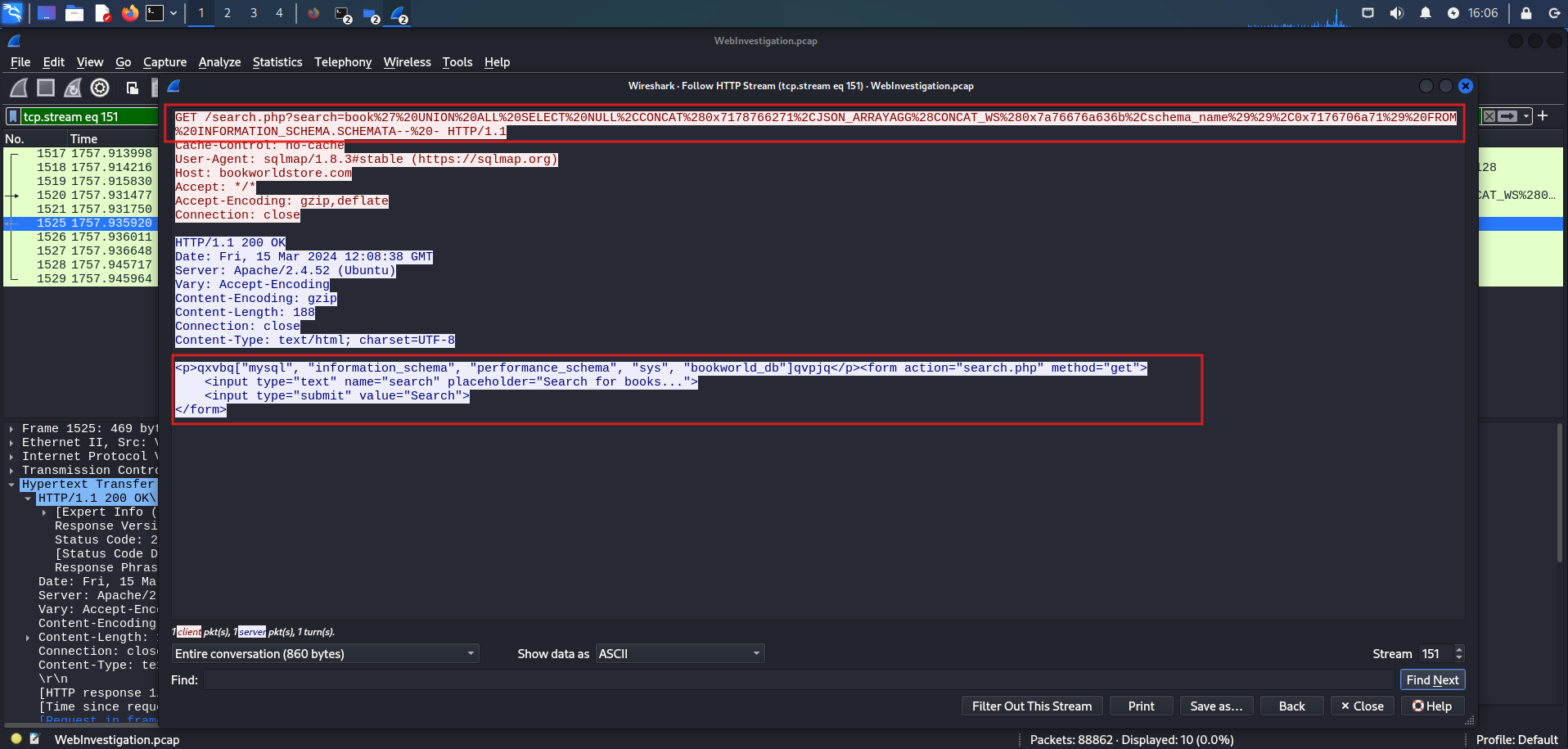Image resolution: width=1568 pixels, height=749 pixels.
Task: Expand the Transmission Control tree node
Action: [11, 470]
